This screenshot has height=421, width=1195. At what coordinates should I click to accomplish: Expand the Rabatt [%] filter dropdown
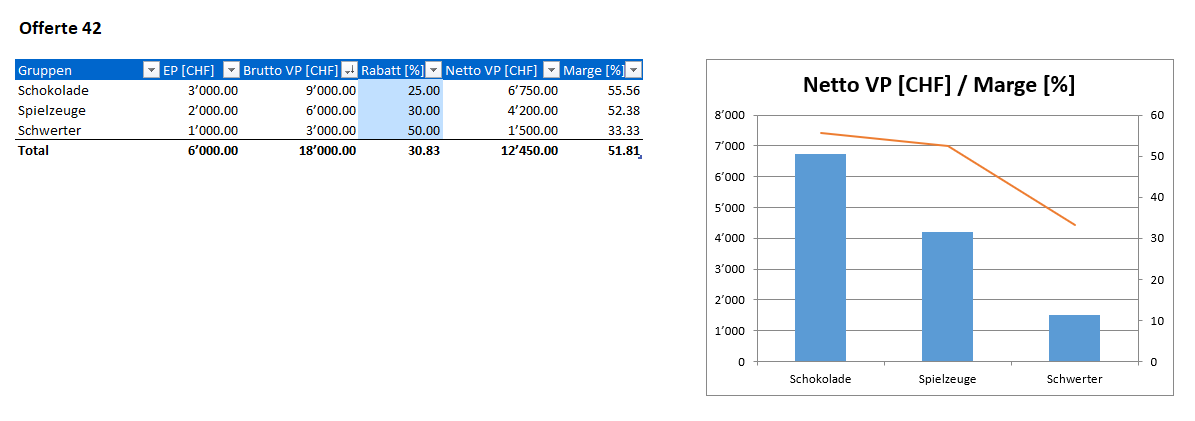tap(433, 70)
